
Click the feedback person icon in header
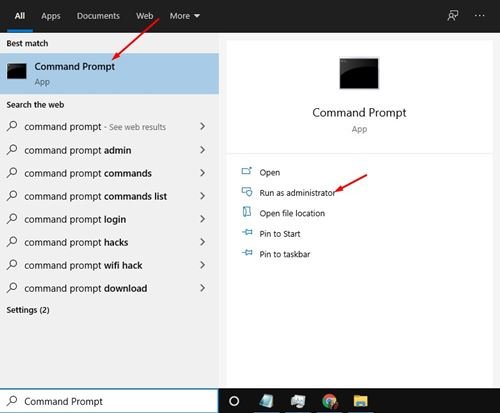point(453,15)
